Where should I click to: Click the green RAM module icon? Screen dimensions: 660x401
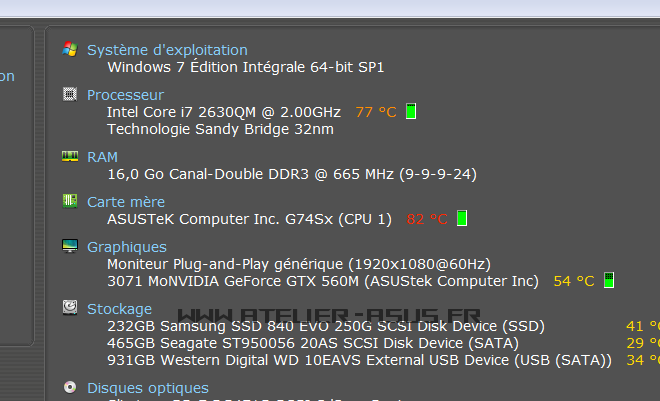[x=70, y=157]
